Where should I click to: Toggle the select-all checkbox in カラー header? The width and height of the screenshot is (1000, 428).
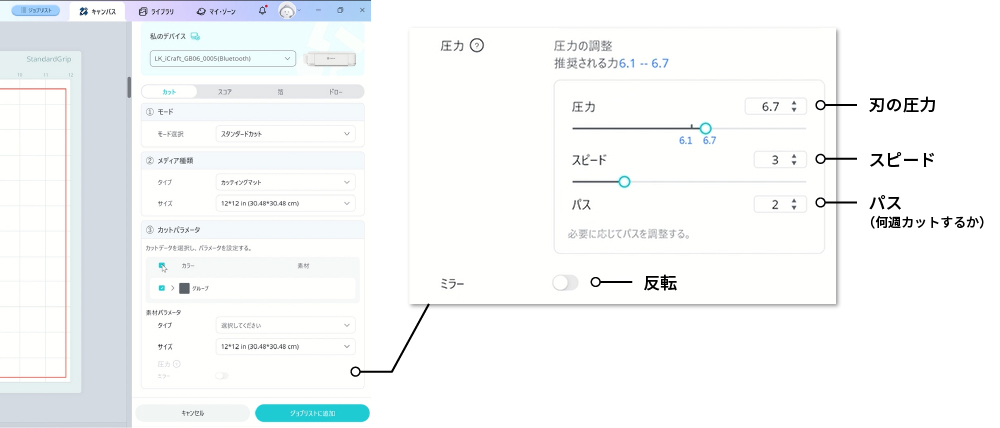click(162, 266)
